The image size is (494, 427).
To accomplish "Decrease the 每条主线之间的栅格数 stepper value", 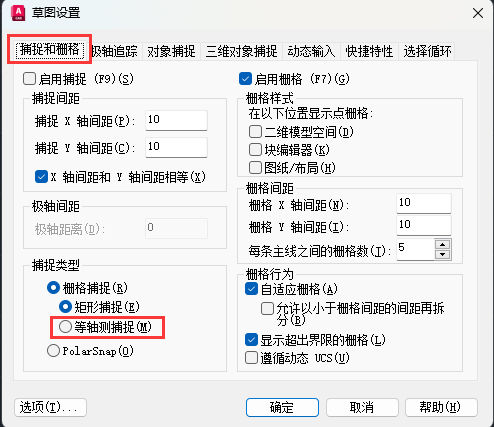I will point(443,255).
